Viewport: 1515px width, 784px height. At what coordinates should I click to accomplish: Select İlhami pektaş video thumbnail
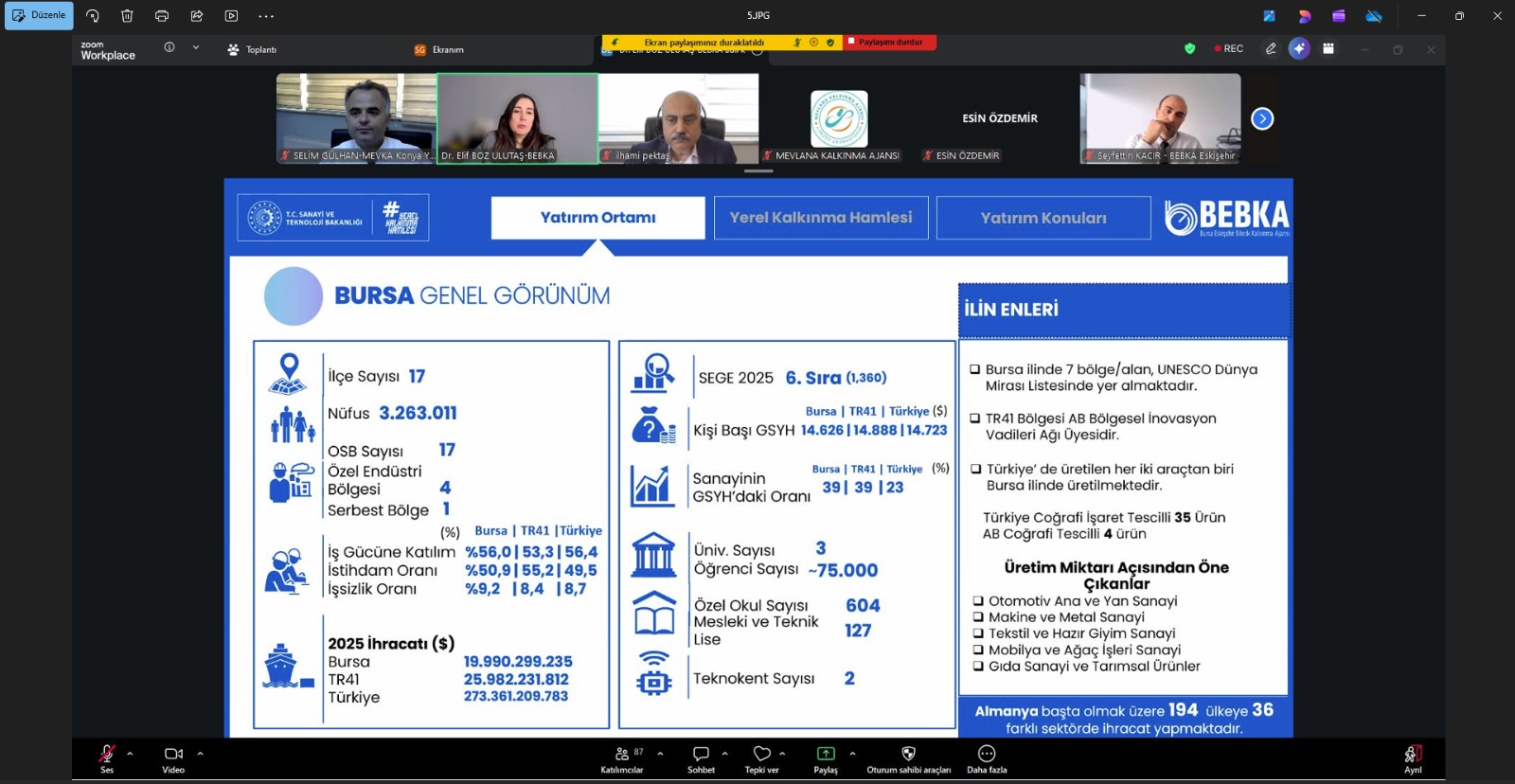pos(678,118)
